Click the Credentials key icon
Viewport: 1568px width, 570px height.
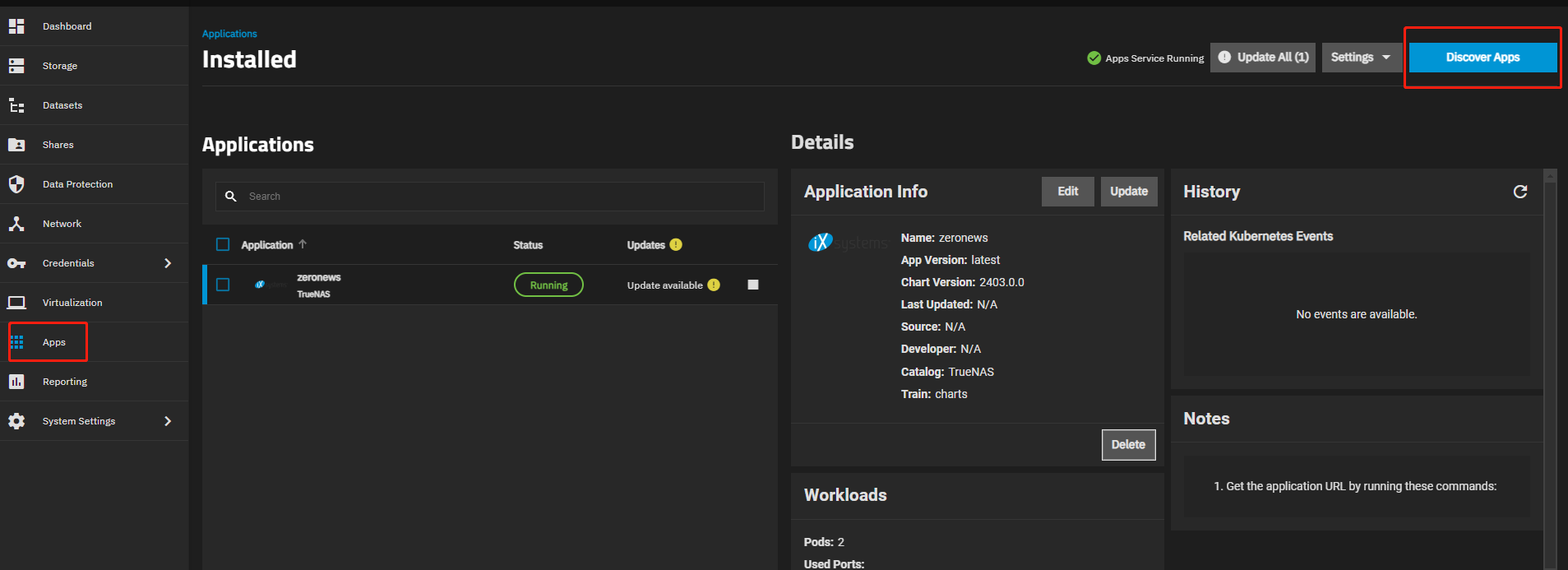coord(16,263)
